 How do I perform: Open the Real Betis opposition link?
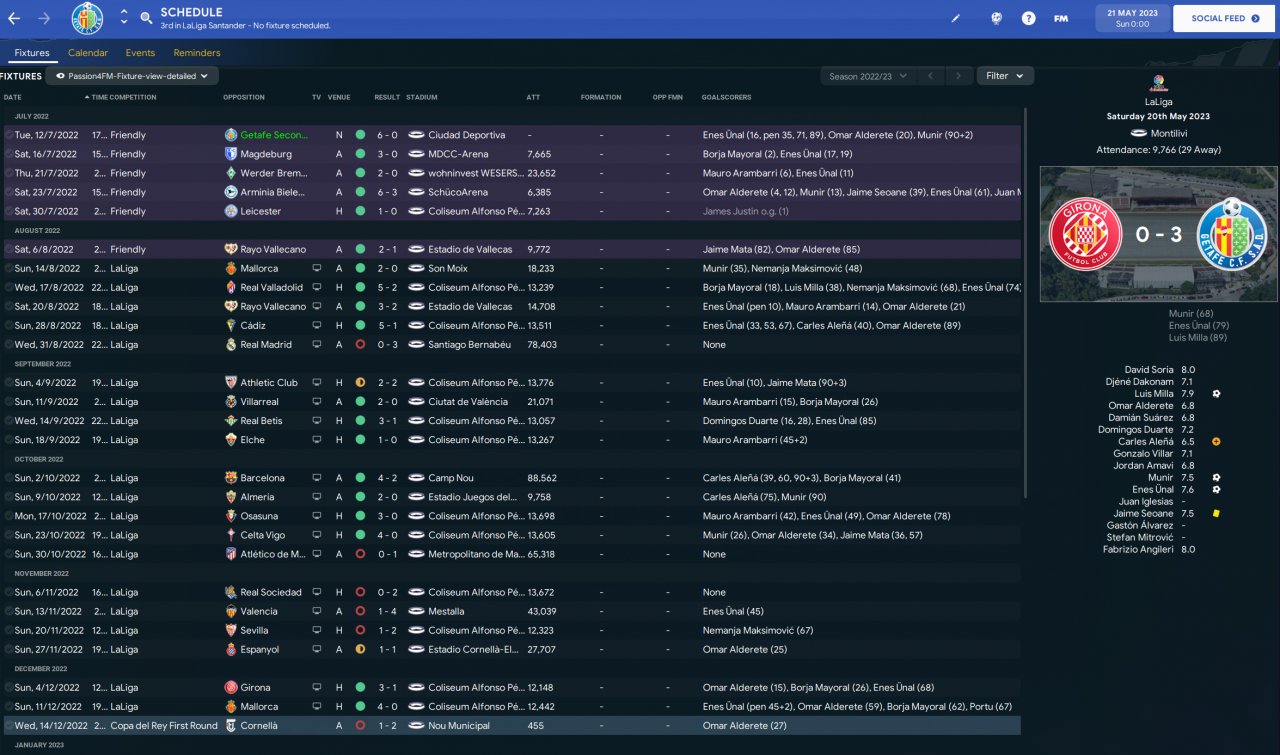[x=262, y=421]
